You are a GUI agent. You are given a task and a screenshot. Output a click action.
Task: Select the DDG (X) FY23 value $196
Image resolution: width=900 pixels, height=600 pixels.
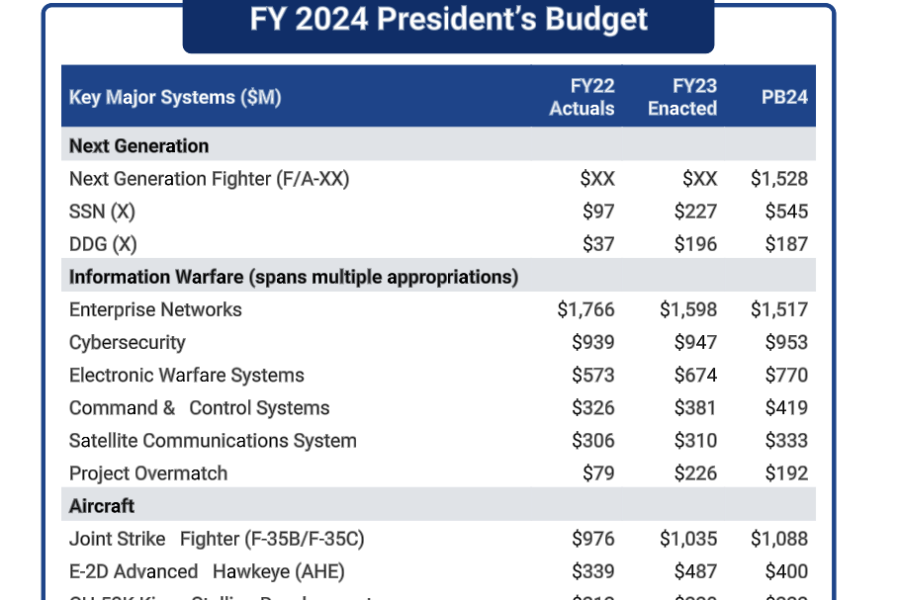(695, 245)
